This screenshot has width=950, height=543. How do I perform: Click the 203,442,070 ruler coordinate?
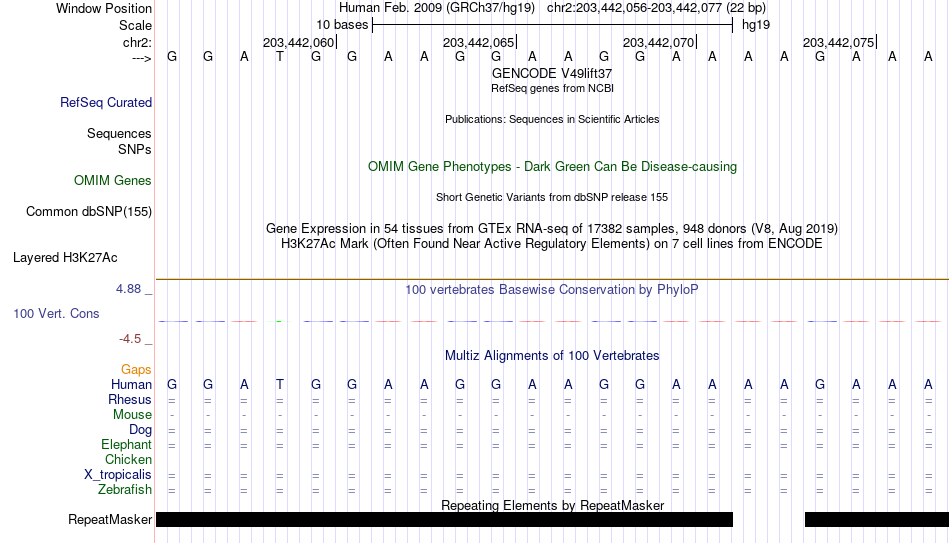(x=659, y=42)
